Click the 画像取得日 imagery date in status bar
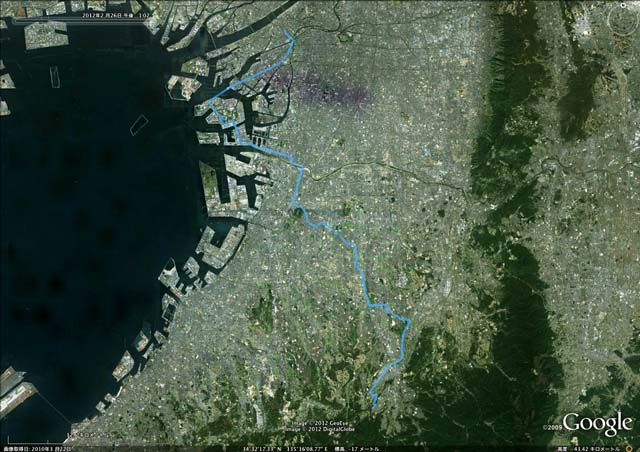 pos(34,449)
